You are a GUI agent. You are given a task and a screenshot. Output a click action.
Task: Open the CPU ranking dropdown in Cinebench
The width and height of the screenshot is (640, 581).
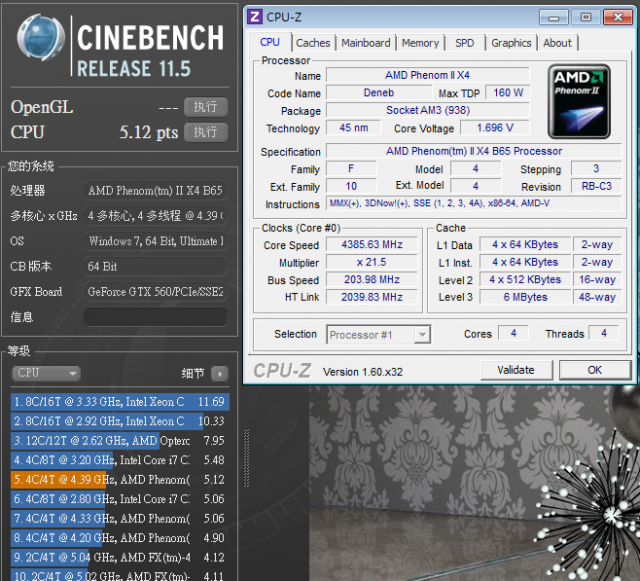coord(46,373)
